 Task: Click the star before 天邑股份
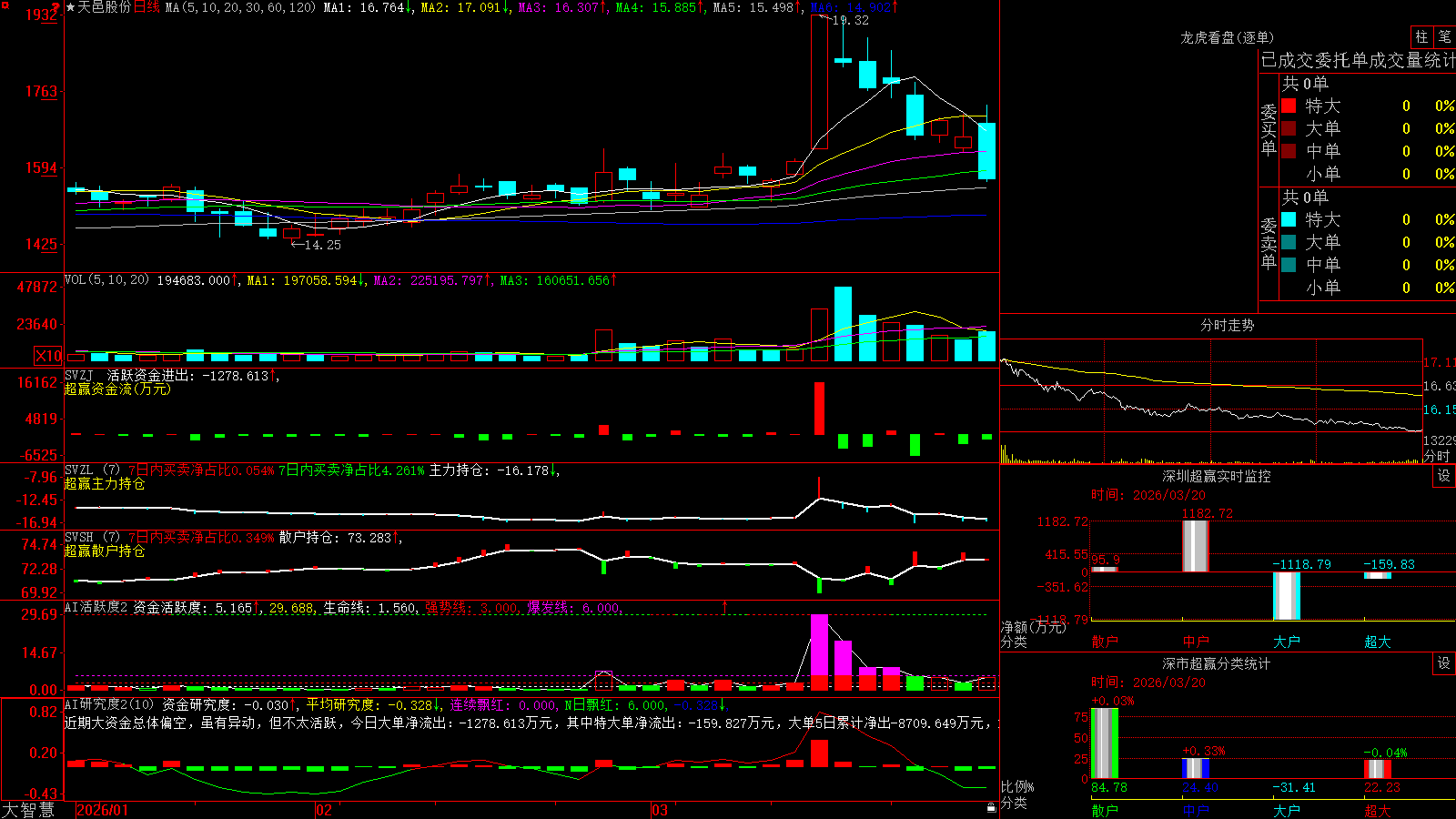click(x=71, y=7)
